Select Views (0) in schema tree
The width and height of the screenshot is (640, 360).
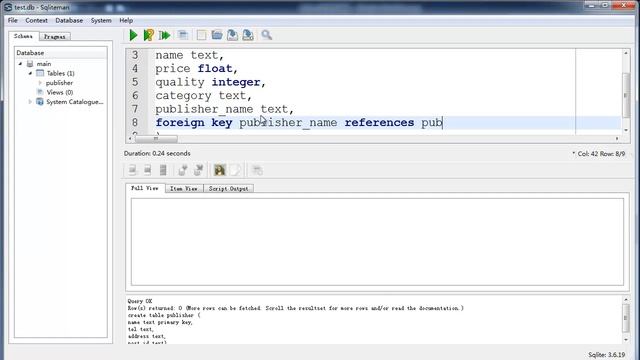(60, 92)
